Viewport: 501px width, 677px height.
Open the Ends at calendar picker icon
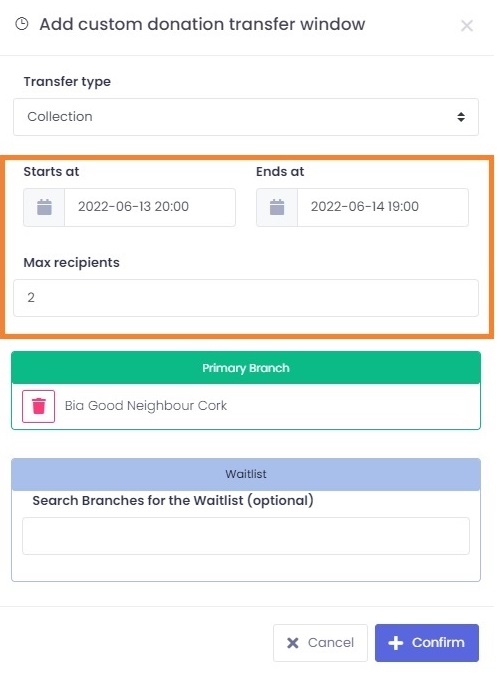[277, 207]
